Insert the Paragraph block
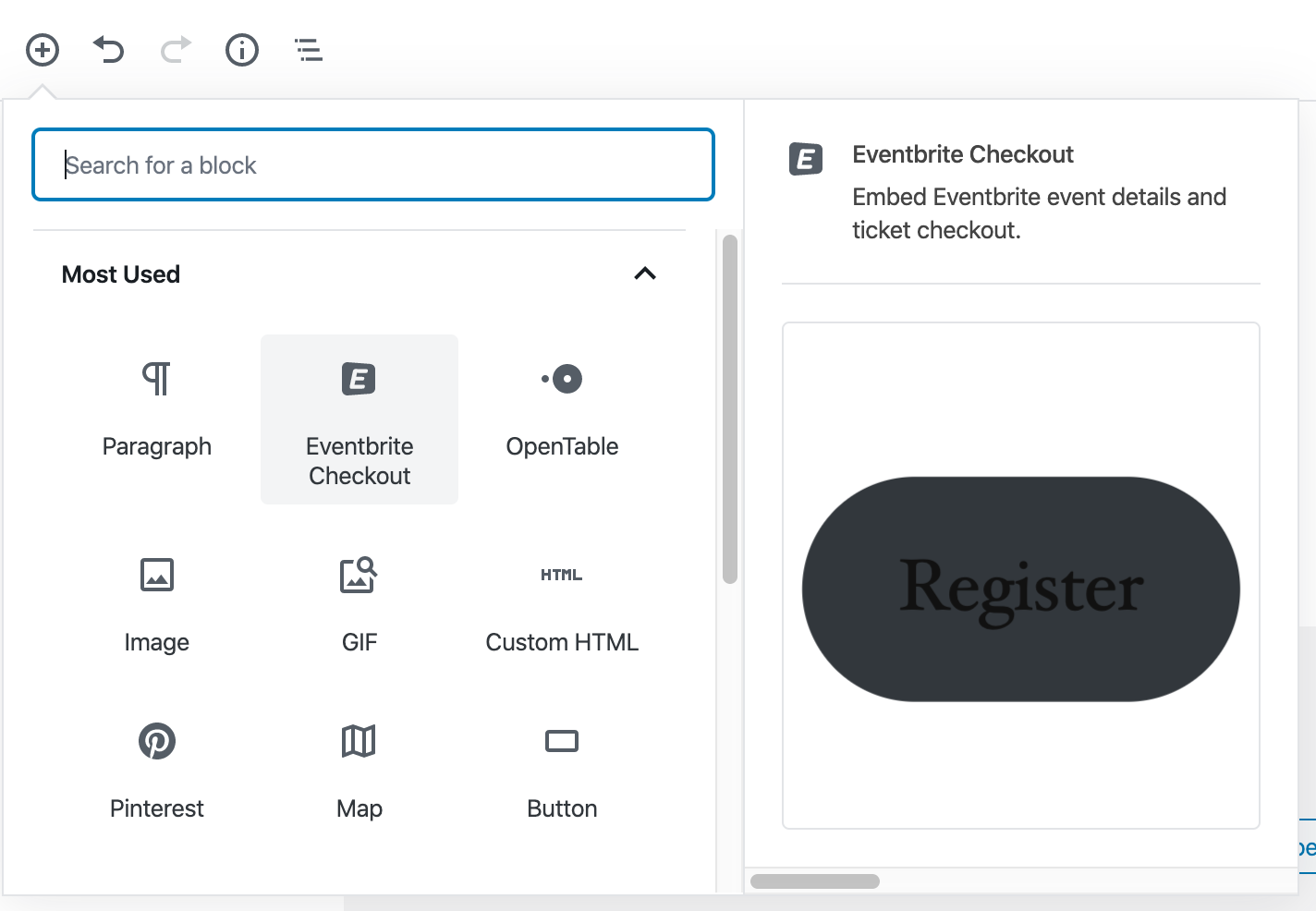The image size is (1316, 911). (x=157, y=419)
